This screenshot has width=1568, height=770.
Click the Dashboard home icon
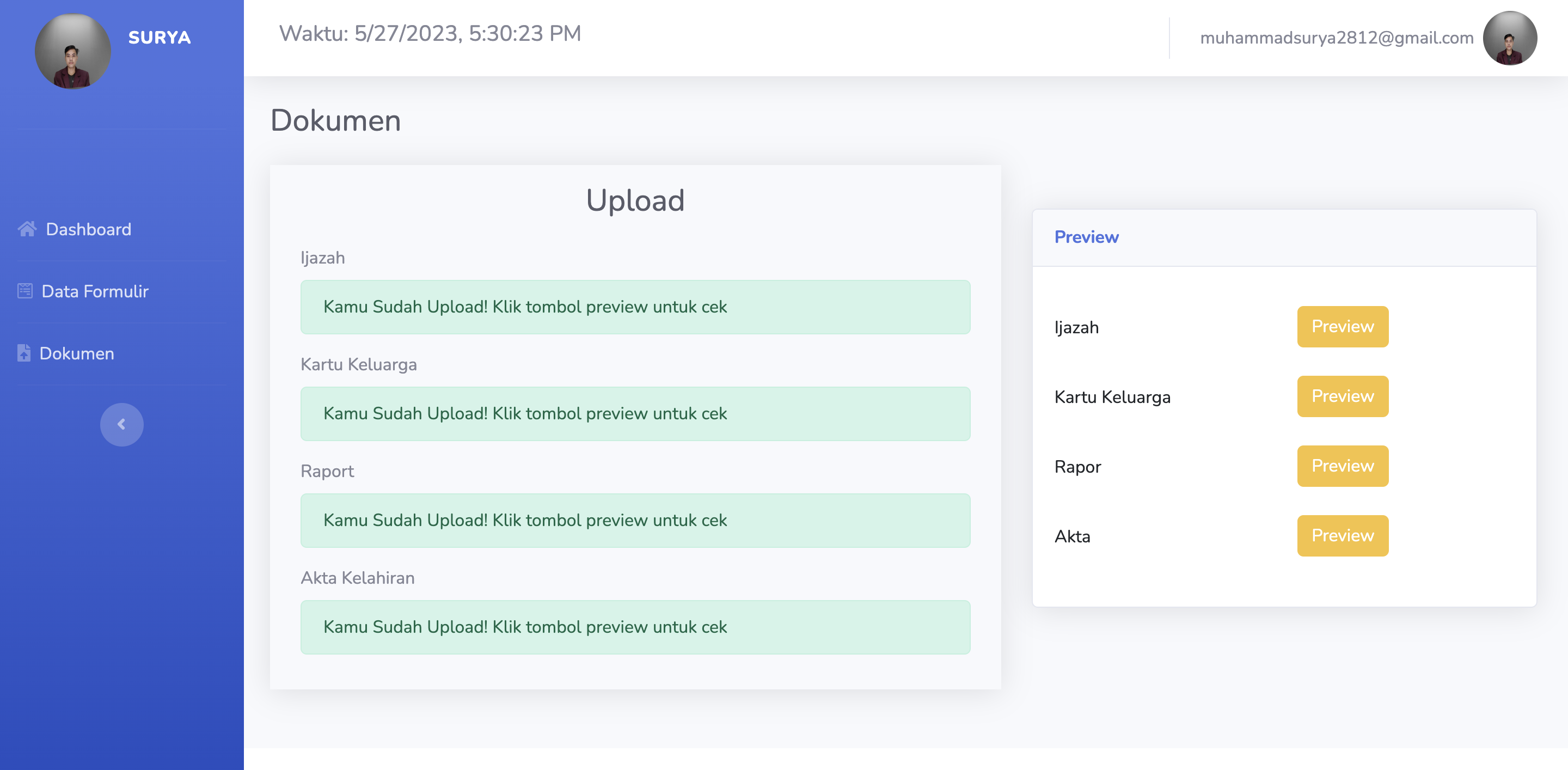click(x=27, y=229)
